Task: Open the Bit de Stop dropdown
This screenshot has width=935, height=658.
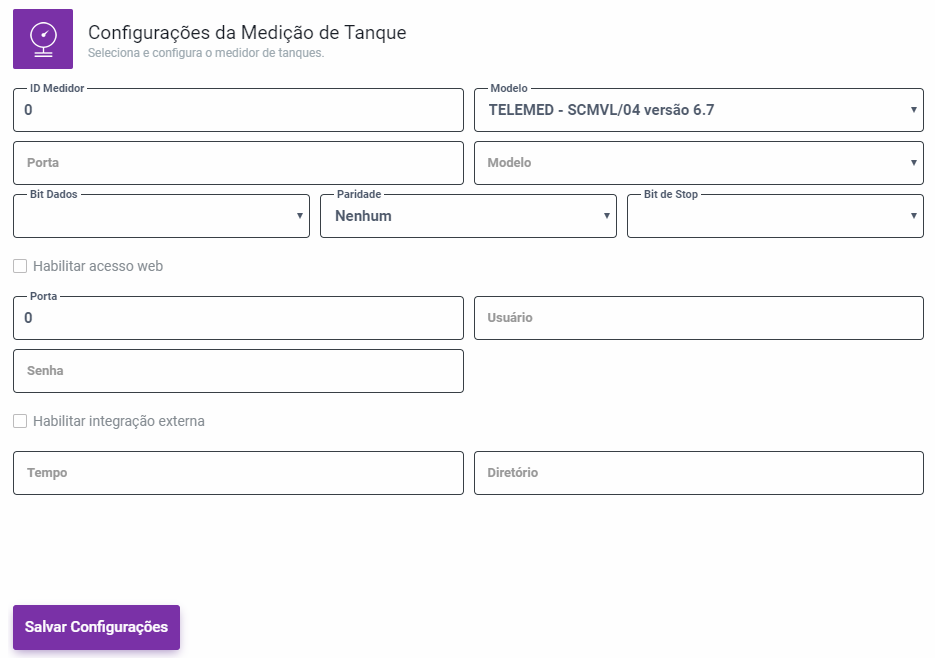Action: 775,216
